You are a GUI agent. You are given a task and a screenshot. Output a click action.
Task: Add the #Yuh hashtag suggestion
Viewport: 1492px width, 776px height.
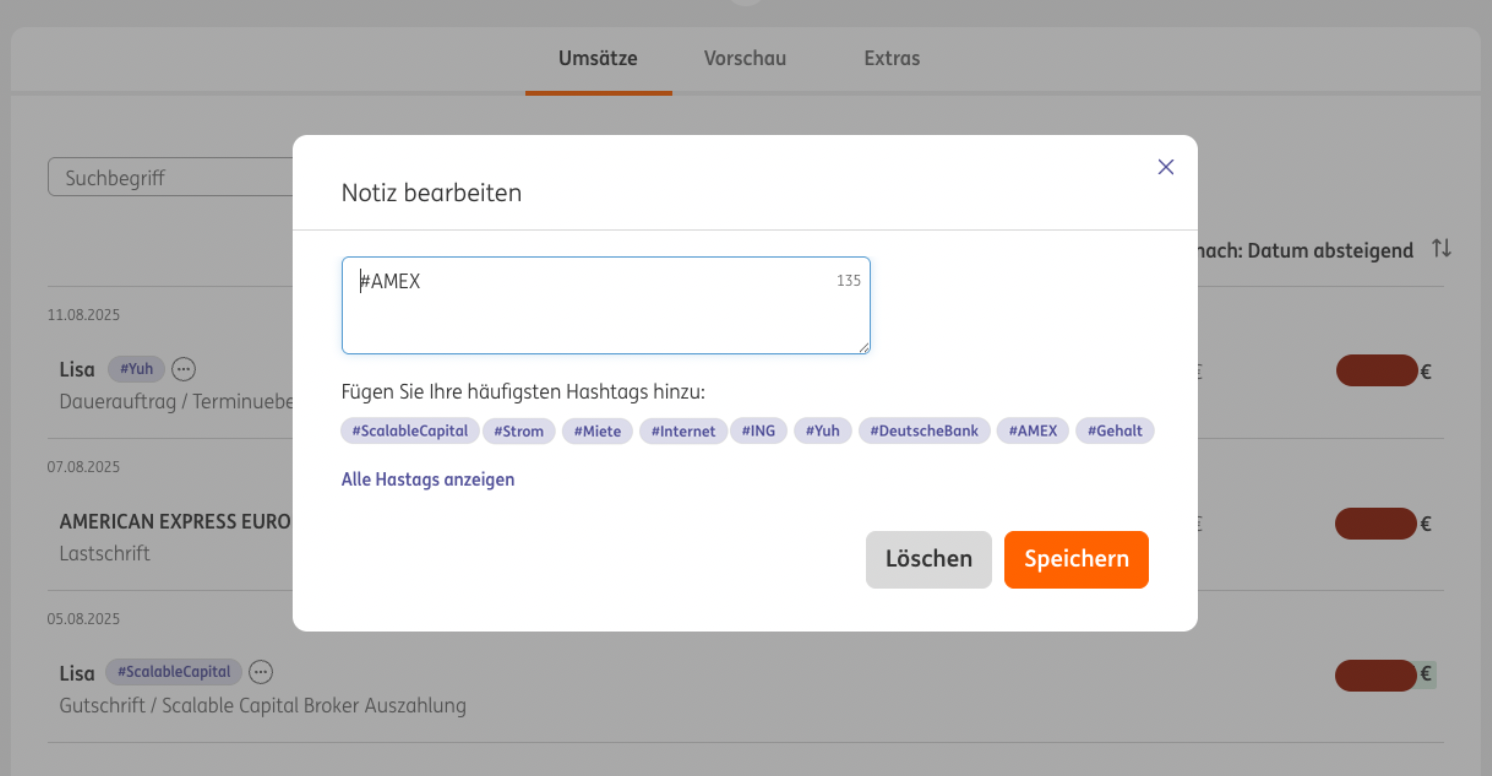(822, 431)
